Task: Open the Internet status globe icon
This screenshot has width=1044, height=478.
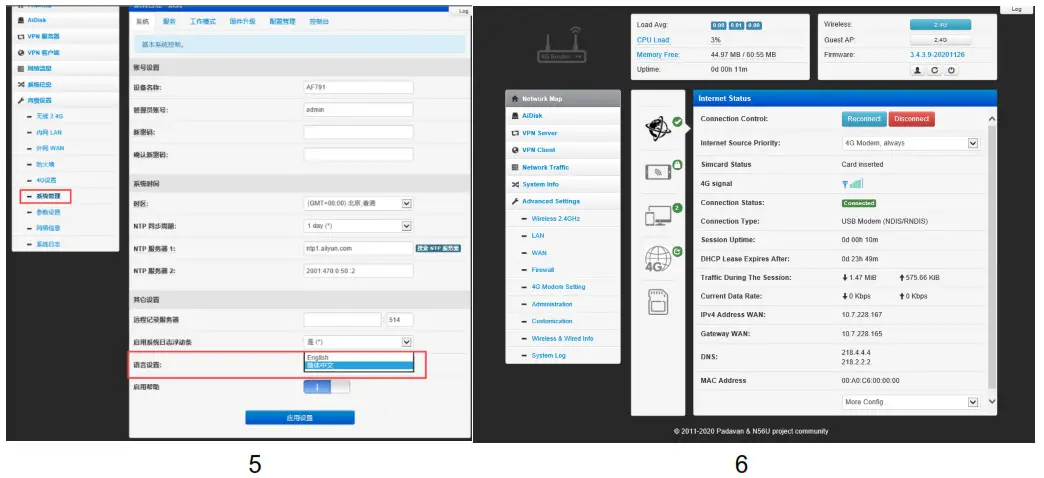Action: (658, 128)
